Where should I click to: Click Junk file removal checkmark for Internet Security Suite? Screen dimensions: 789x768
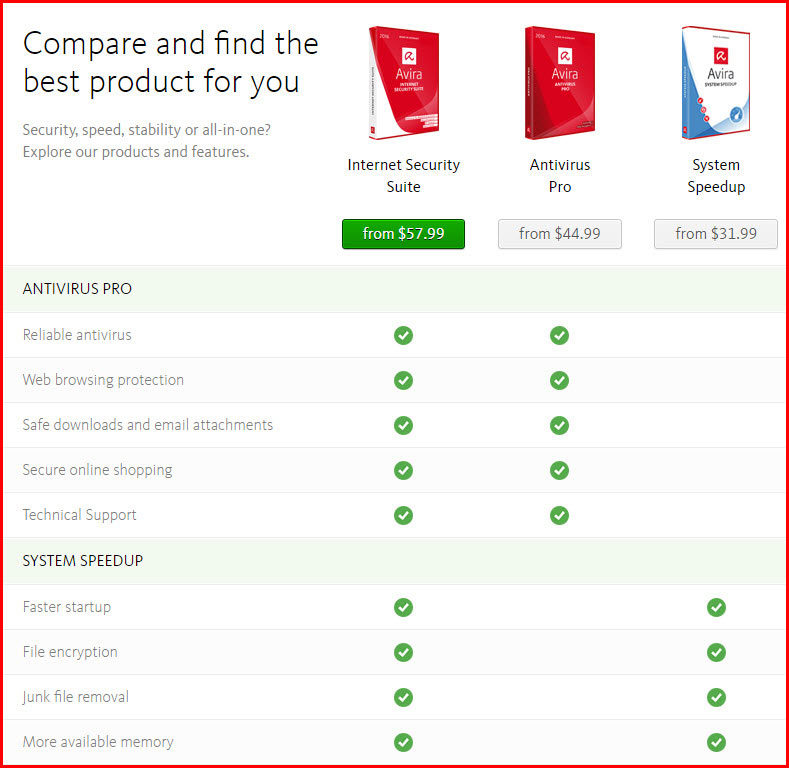tap(404, 698)
